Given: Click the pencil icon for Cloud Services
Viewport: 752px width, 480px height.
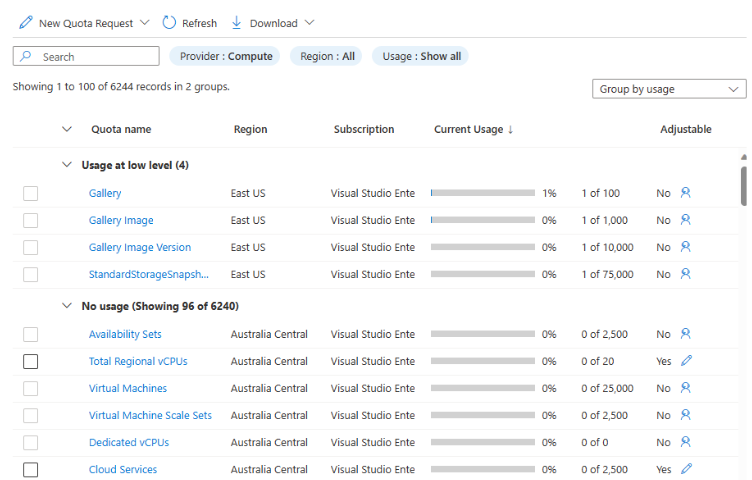Looking at the screenshot, I should pos(686,469).
